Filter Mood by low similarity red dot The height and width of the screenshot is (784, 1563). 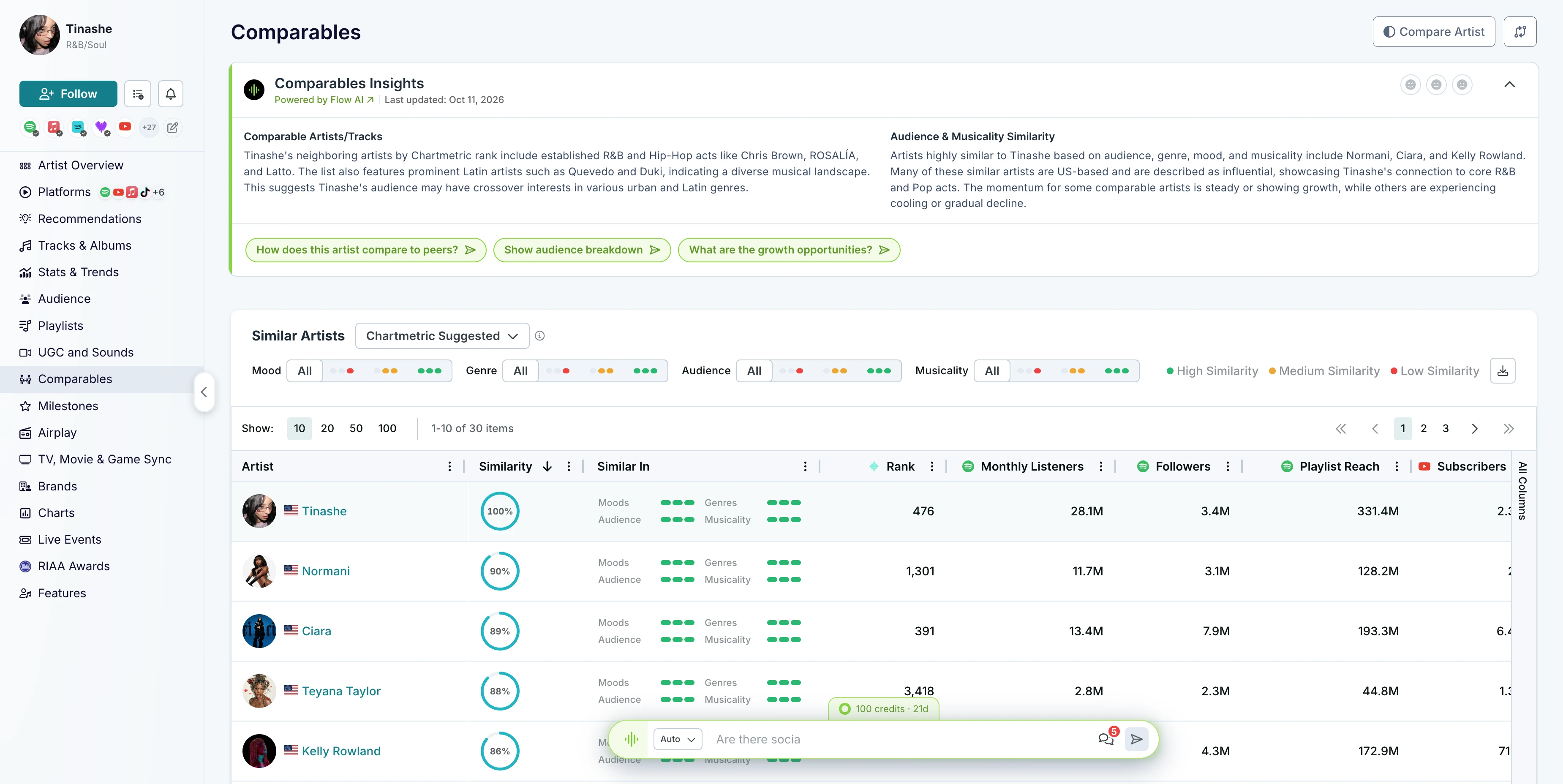[x=342, y=371]
